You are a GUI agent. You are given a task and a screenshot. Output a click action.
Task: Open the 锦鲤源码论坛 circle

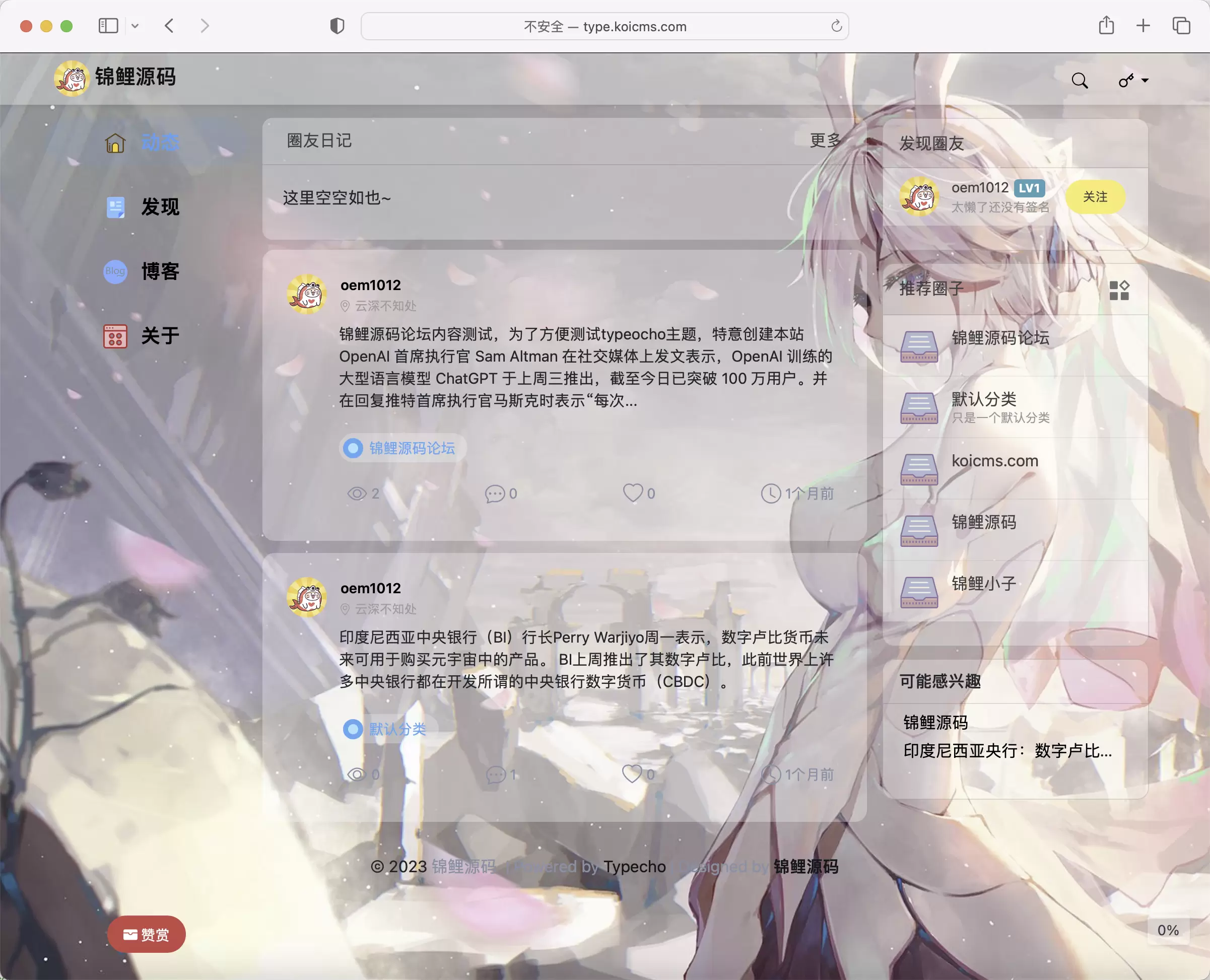click(x=1000, y=337)
